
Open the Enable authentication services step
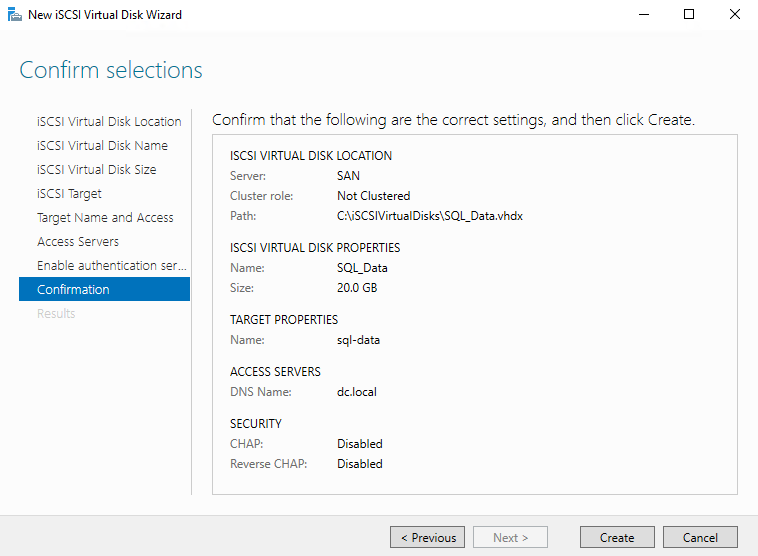tap(111, 265)
